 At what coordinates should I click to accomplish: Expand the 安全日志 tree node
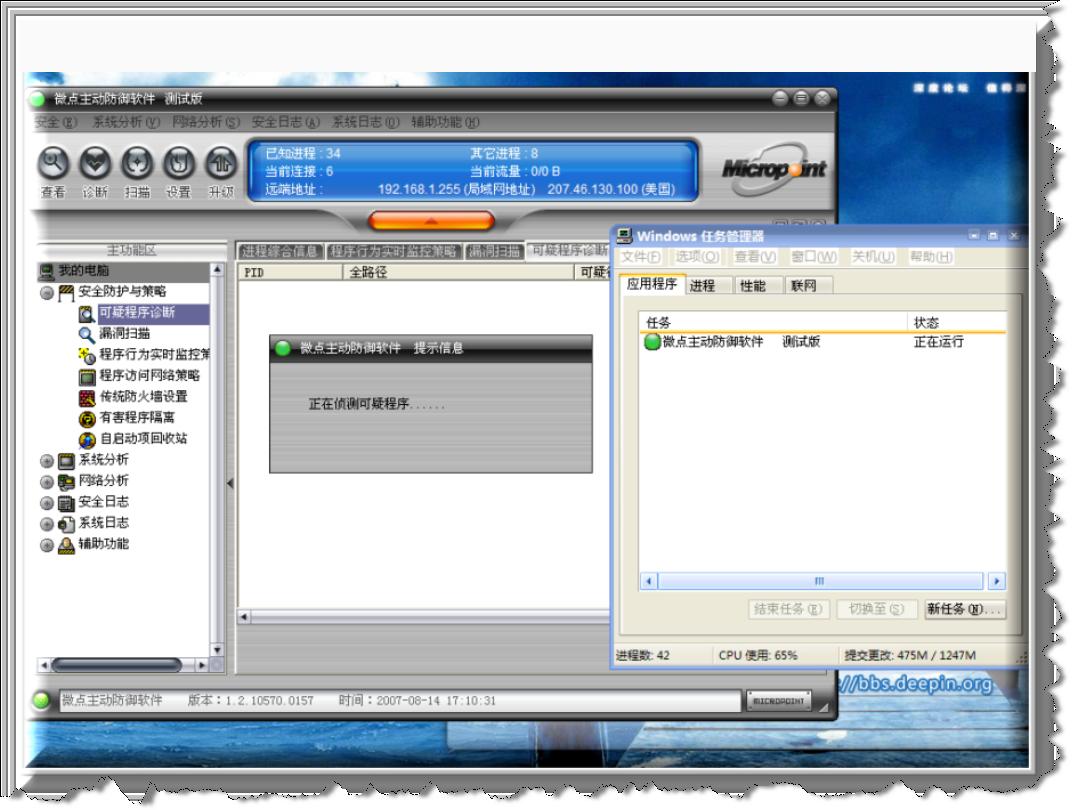[x=46, y=503]
